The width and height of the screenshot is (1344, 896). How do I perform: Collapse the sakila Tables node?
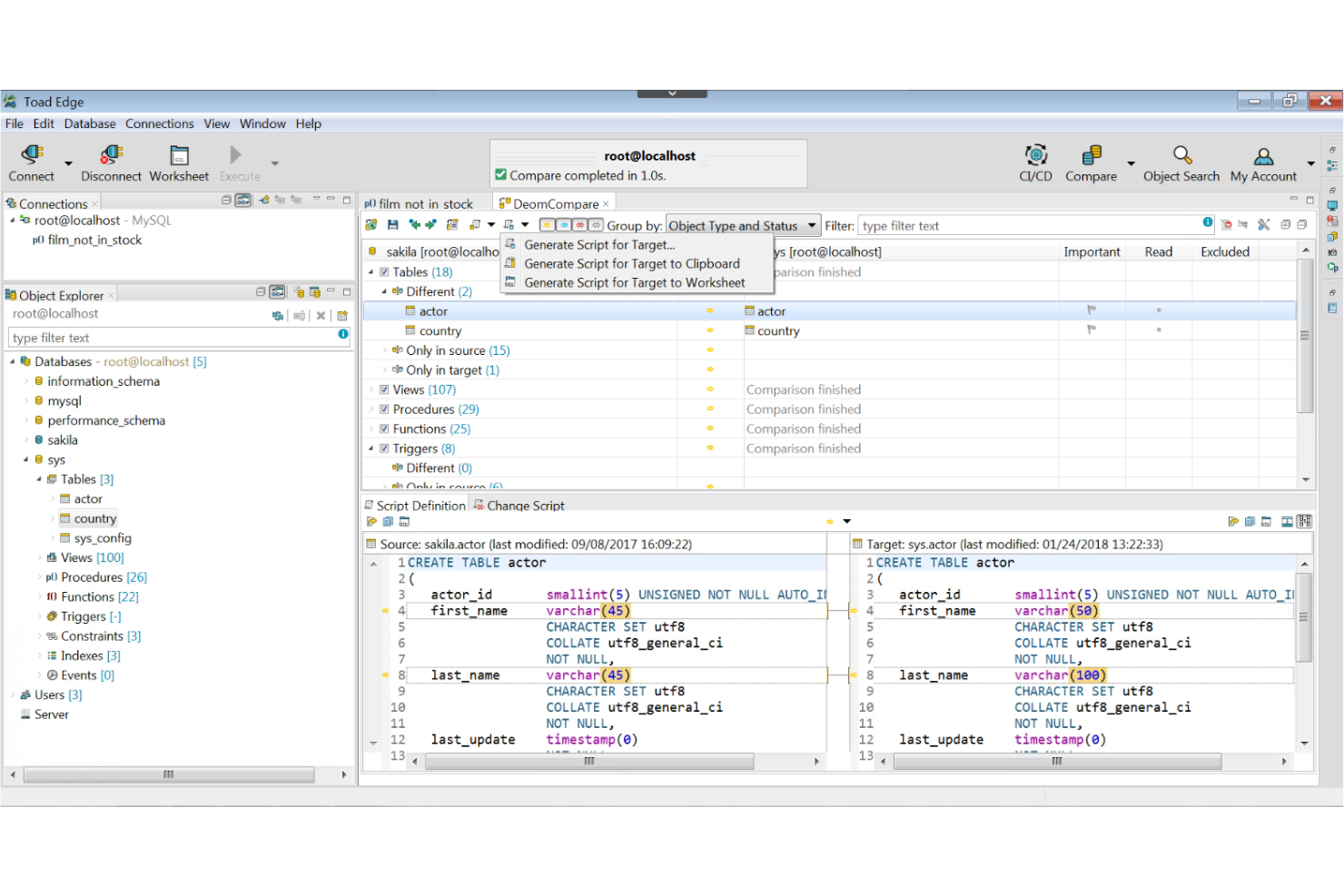(x=371, y=271)
